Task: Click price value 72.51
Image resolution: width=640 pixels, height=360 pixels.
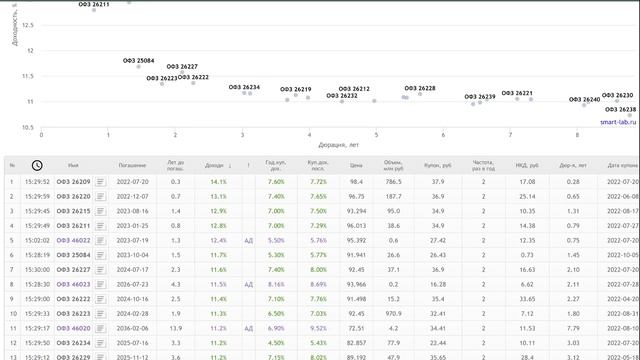Action: coord(356,329)
